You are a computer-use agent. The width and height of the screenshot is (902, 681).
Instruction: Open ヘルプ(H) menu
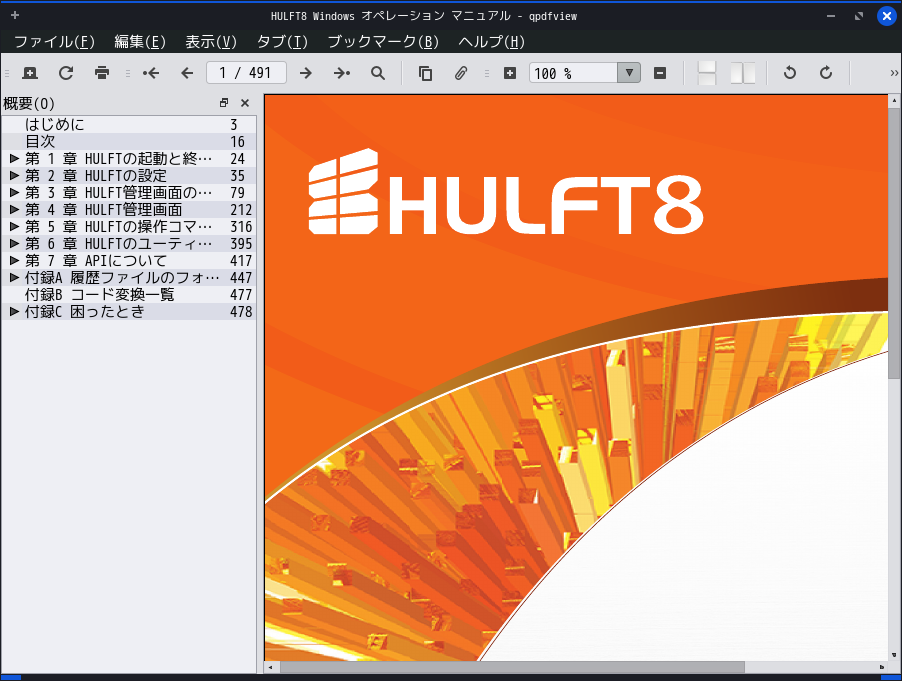(x=491, y=41)
